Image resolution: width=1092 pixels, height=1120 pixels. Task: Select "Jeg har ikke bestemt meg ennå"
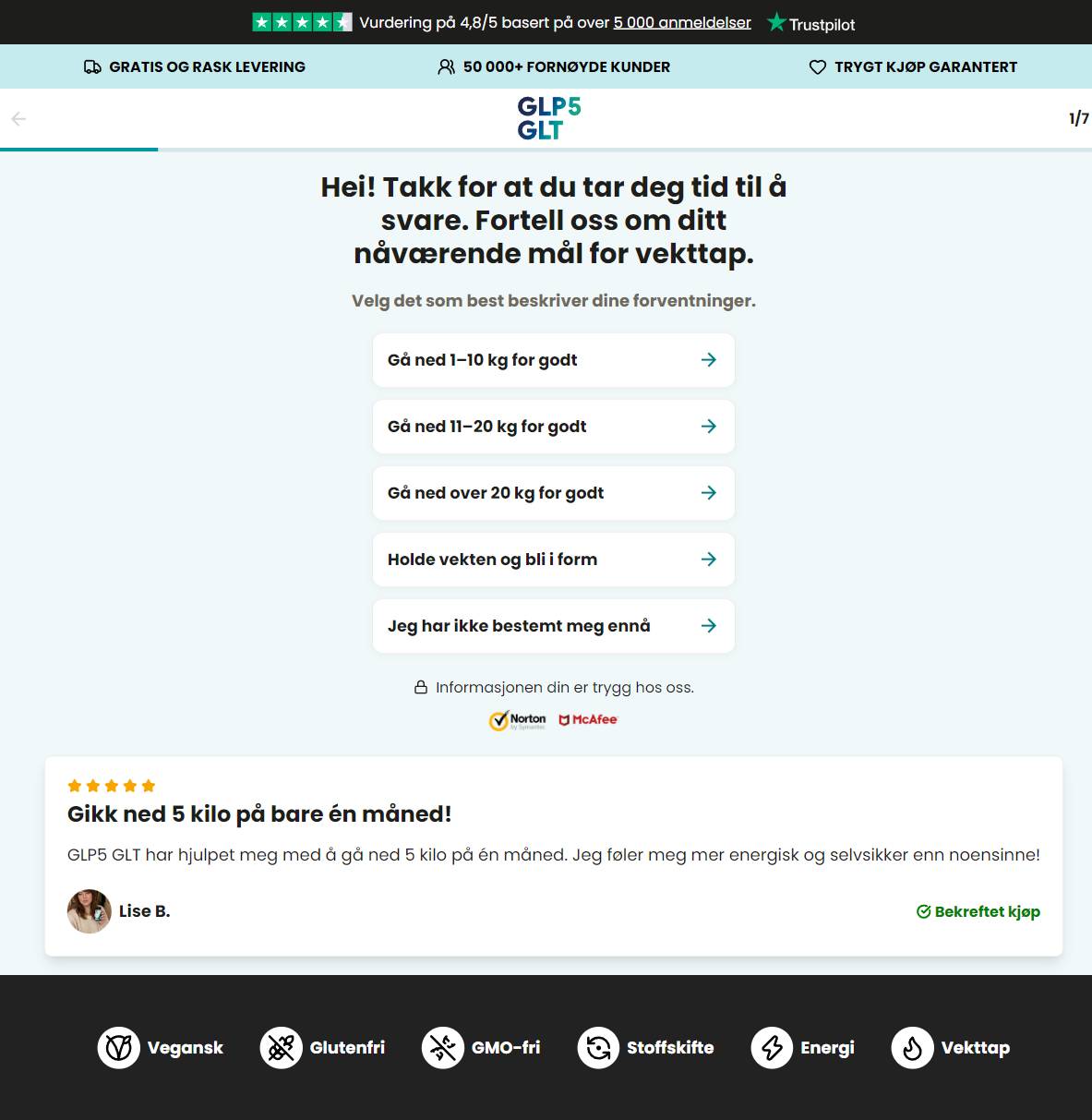(x=554, y=626)
